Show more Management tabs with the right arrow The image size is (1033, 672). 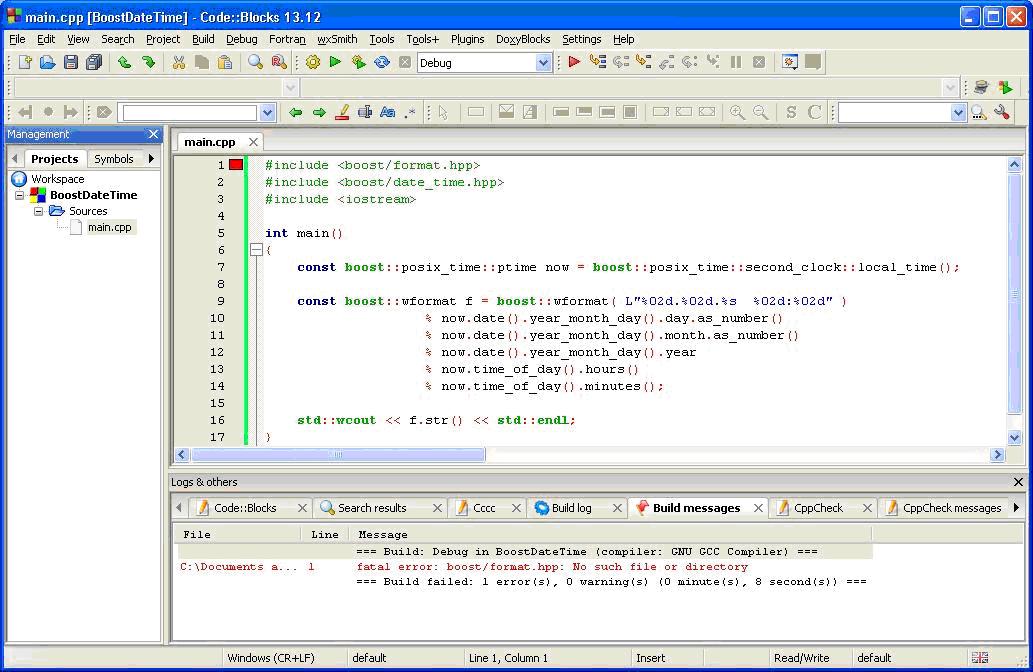(x=152, y=159)
